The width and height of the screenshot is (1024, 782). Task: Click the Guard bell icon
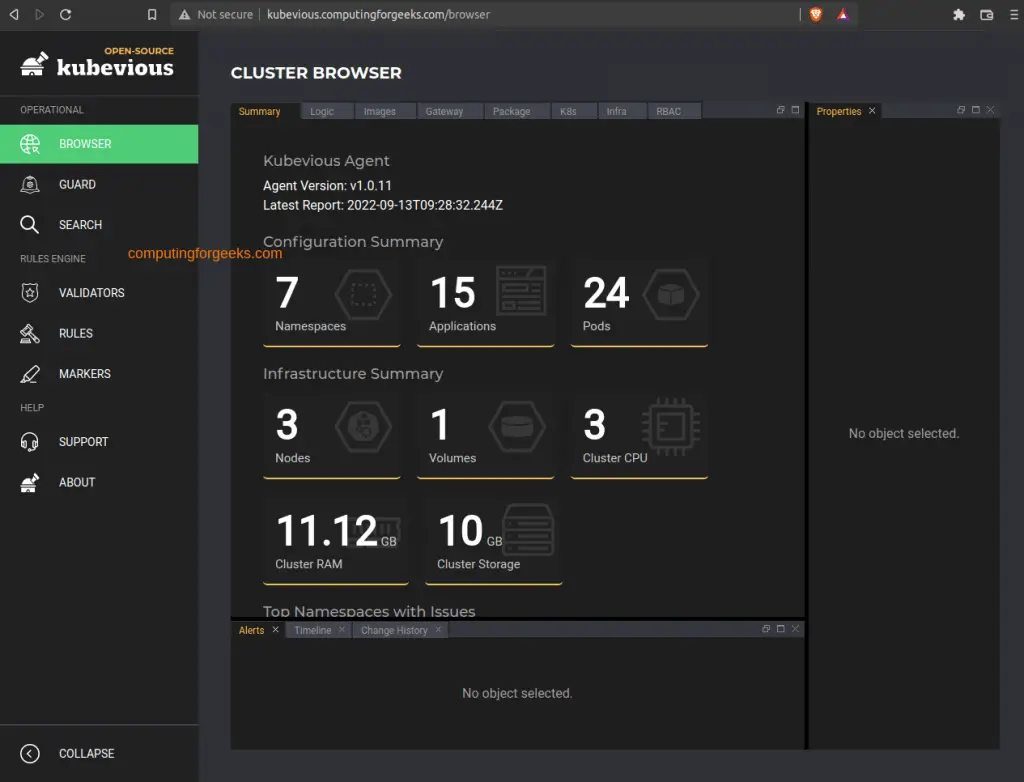pos(29,185)
